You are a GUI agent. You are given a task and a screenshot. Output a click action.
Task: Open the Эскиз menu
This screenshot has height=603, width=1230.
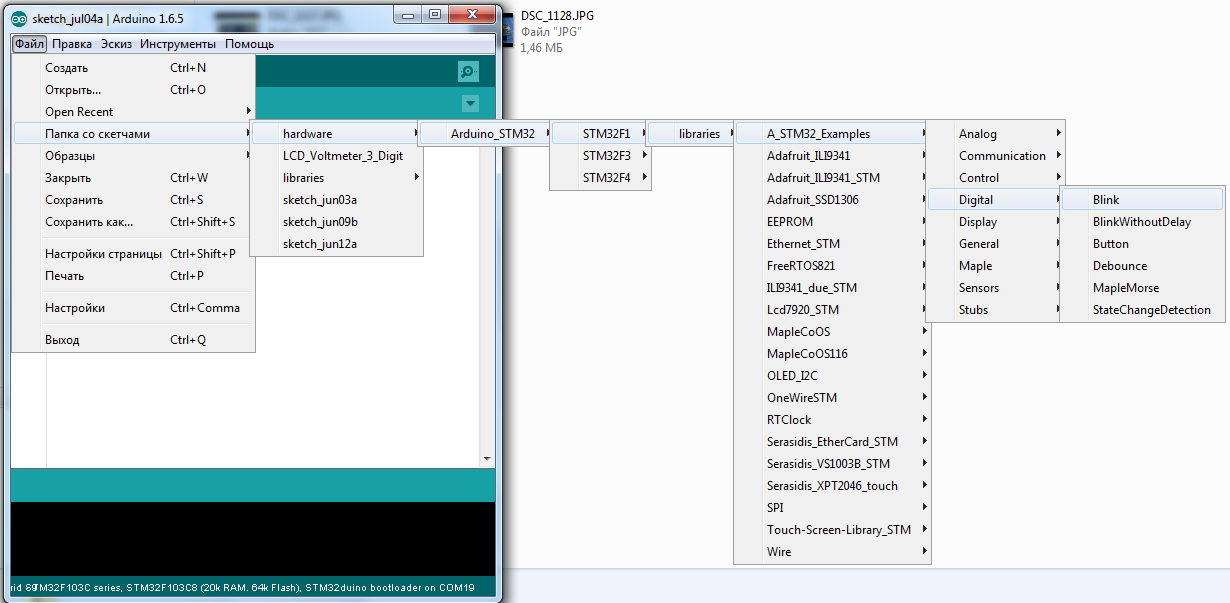(x=117, y=44)
